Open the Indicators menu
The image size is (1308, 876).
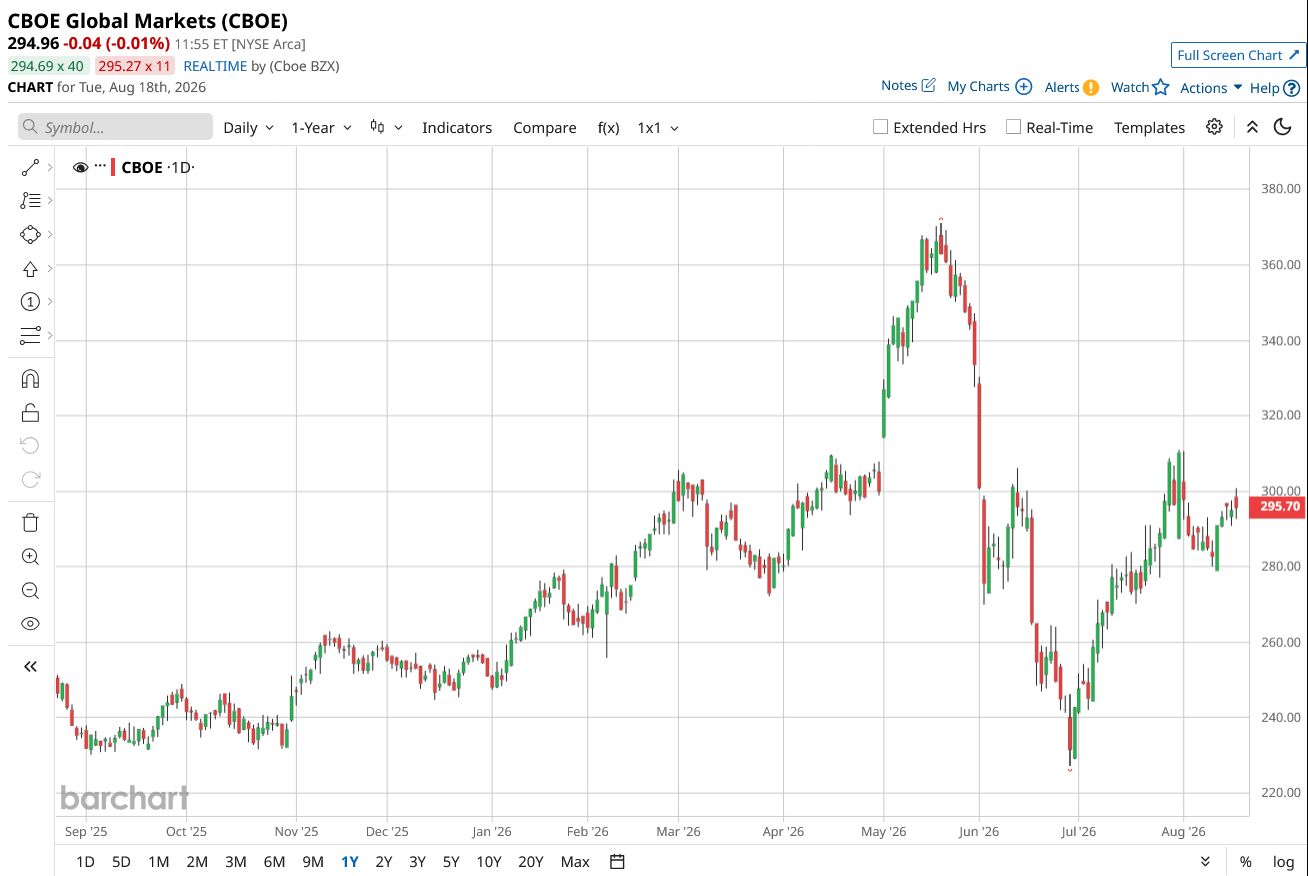coord(457,127)
